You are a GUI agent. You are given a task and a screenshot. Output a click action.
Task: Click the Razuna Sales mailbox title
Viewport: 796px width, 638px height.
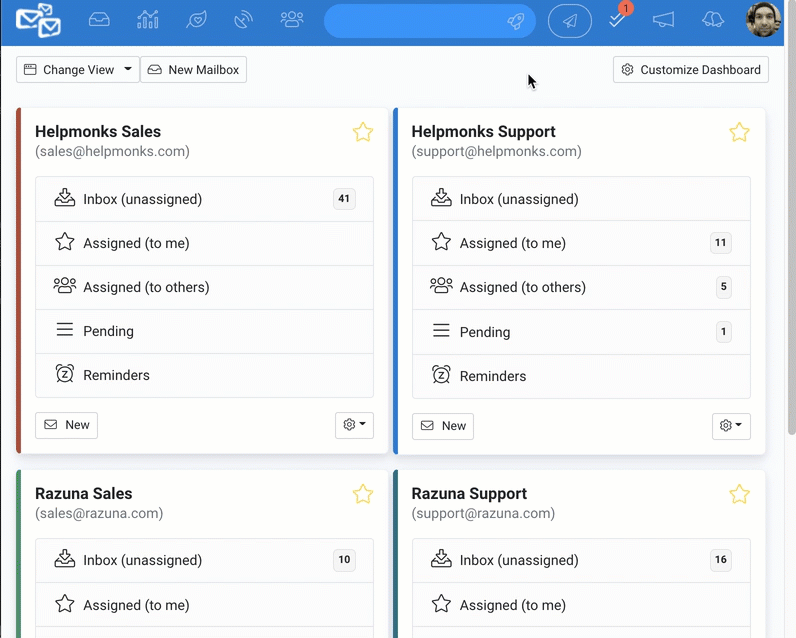coord(84,493)
